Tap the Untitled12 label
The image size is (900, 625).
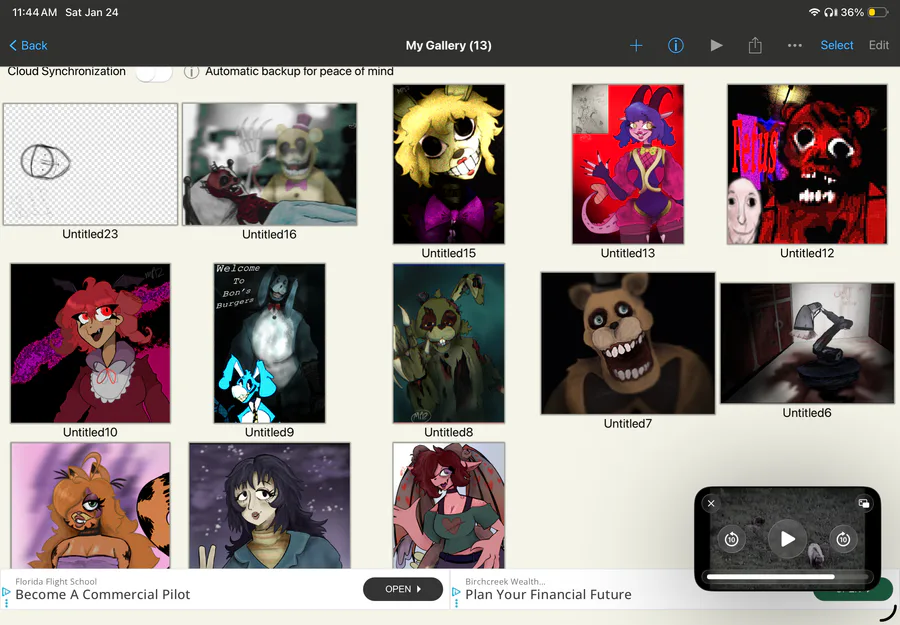click(x=807, y=253)
